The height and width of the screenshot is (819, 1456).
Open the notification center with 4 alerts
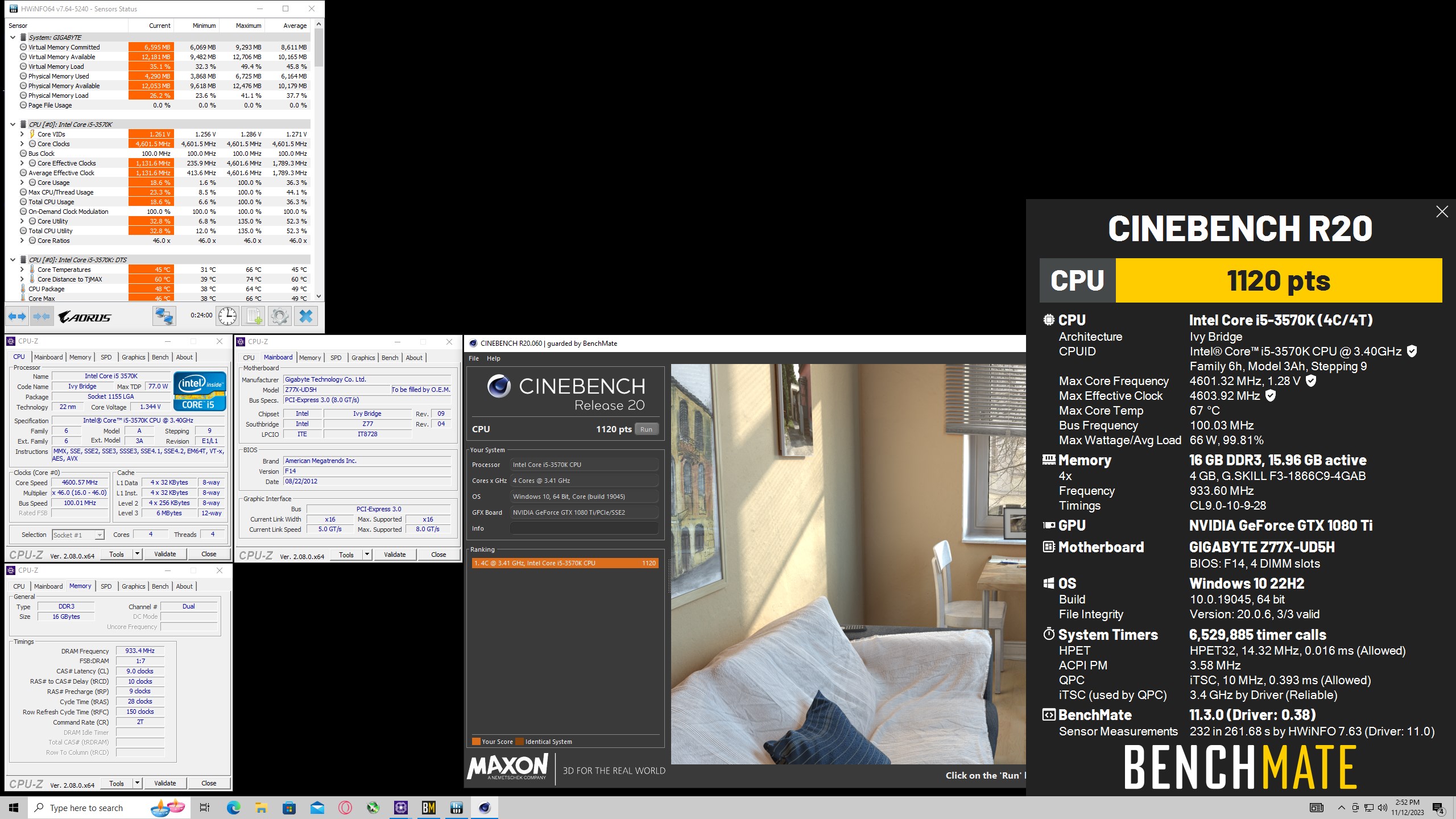click(x=1438, y=808)
